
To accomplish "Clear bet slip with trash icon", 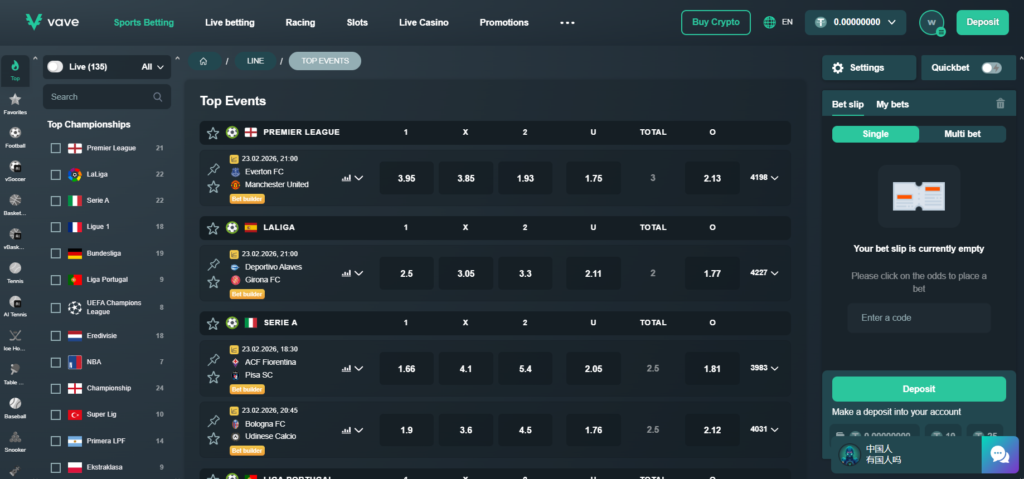I will (1000, 103).
